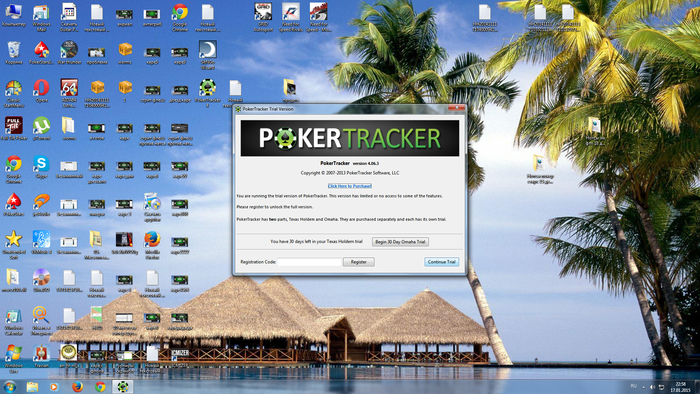Click the 'Click Here to Purchase' link
700x394 pixels.
[350, 186]
